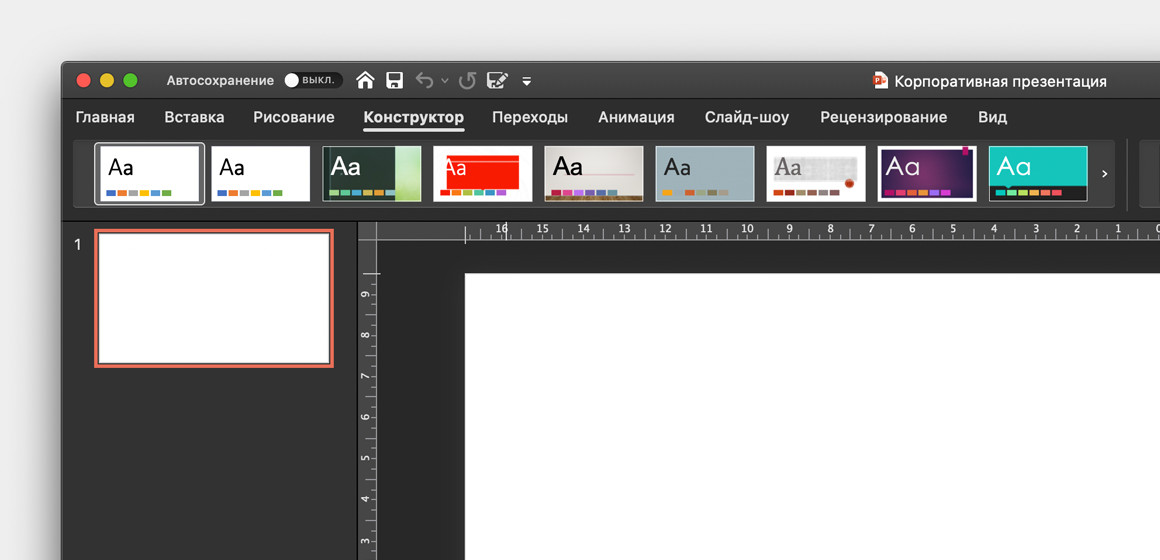The image size is (1160, 560).
Task: Open the Customize Quick Access Toolbar dropdown
Action: [527, 81]
